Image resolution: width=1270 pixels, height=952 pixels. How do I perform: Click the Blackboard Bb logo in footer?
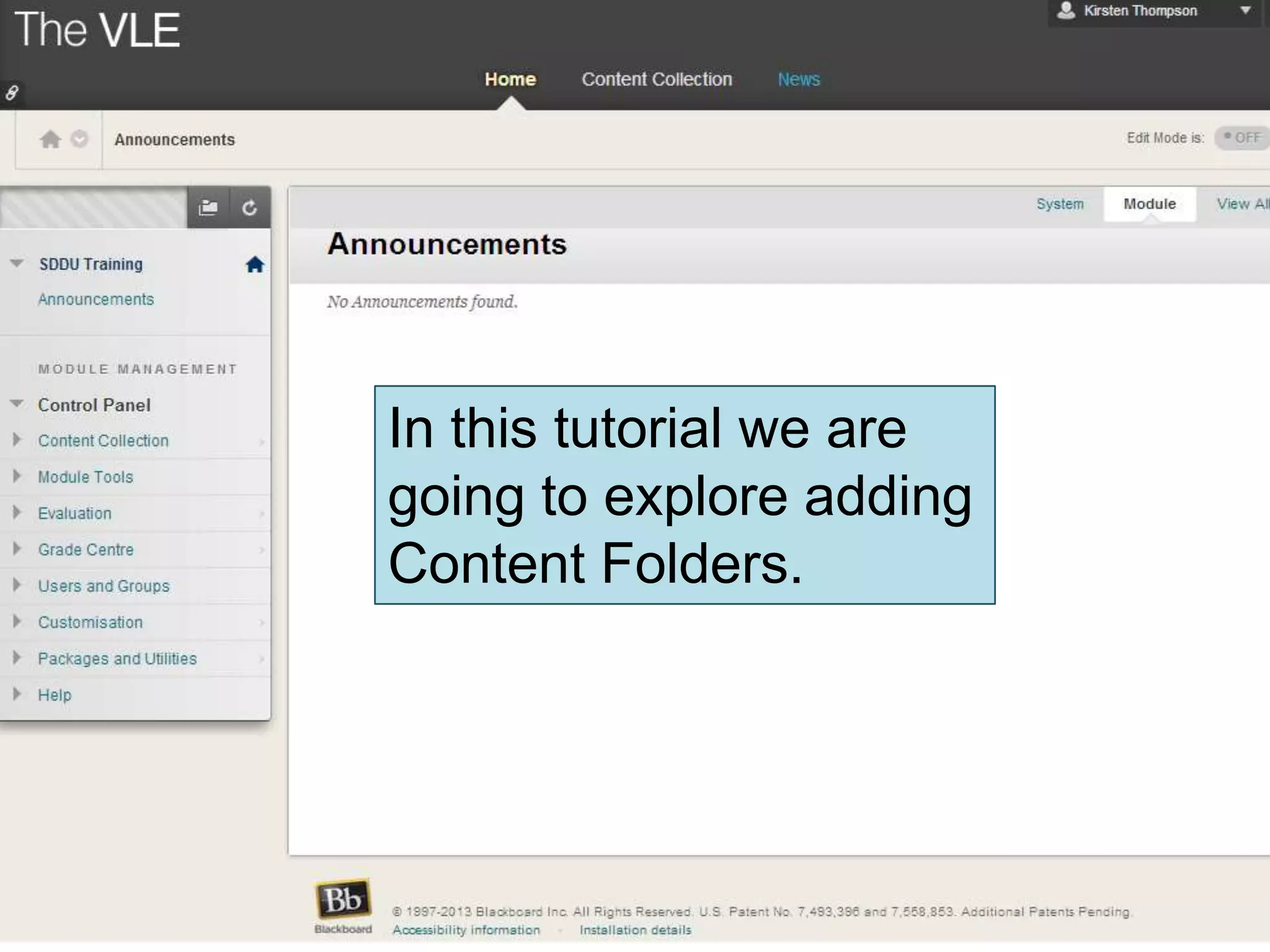point(343,899)
